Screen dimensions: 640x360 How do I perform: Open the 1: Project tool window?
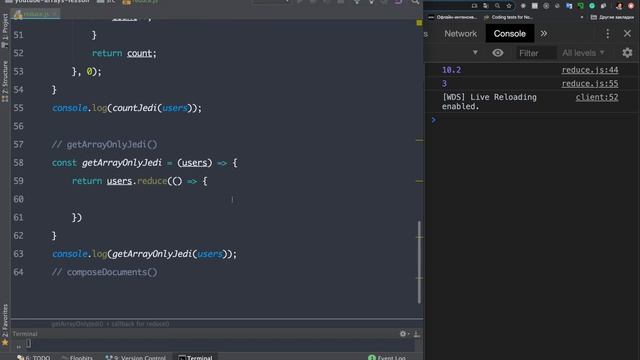(x=5, y=31)
